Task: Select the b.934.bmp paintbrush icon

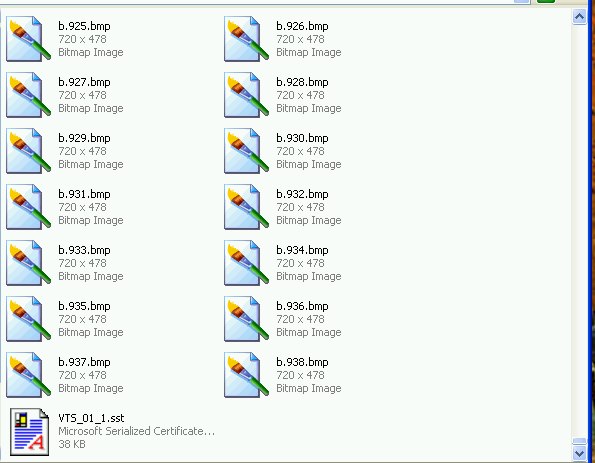Action: [x=246, y=263]
